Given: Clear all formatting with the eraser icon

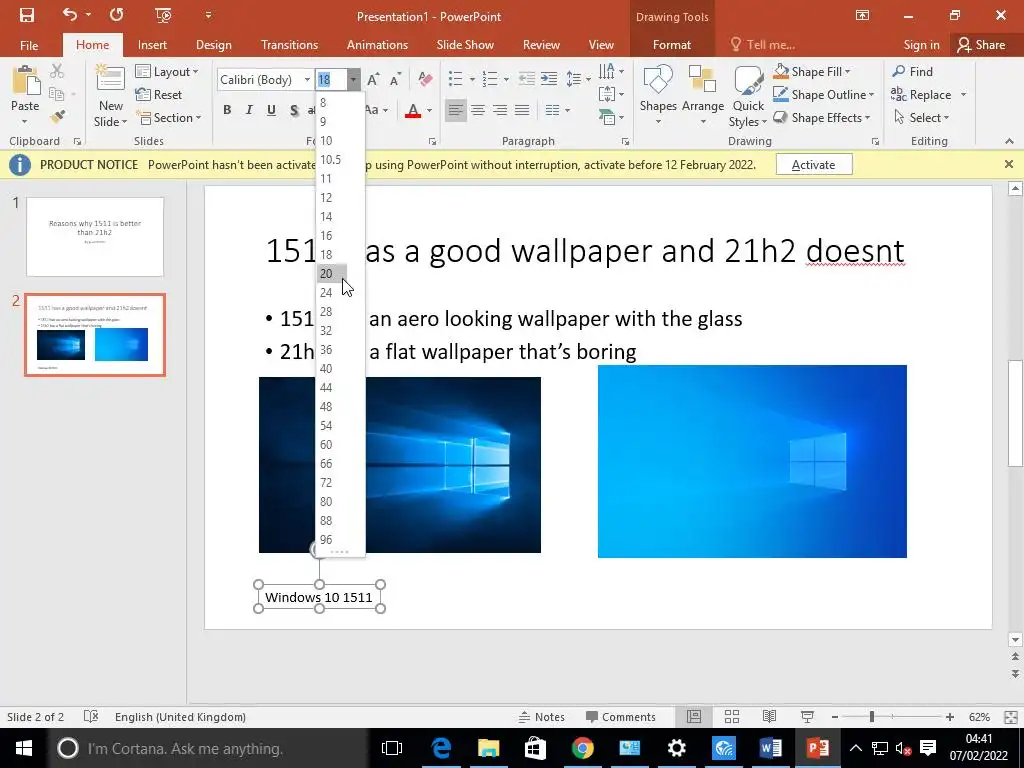Looking at the screenshot, I should tap(425, 80).
